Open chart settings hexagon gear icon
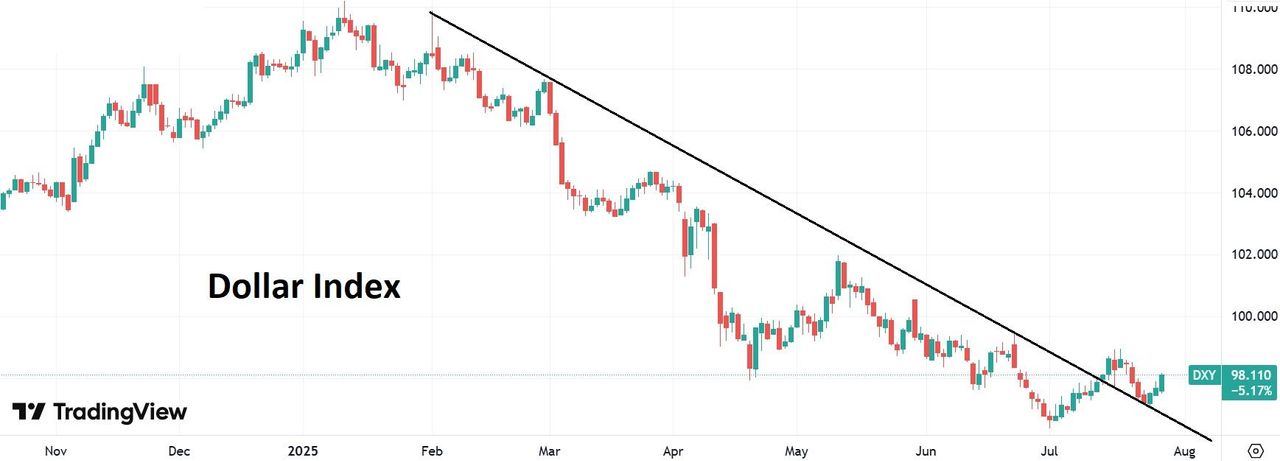The width and height of the screenshot is (1280, 461). pos(1255,449)
